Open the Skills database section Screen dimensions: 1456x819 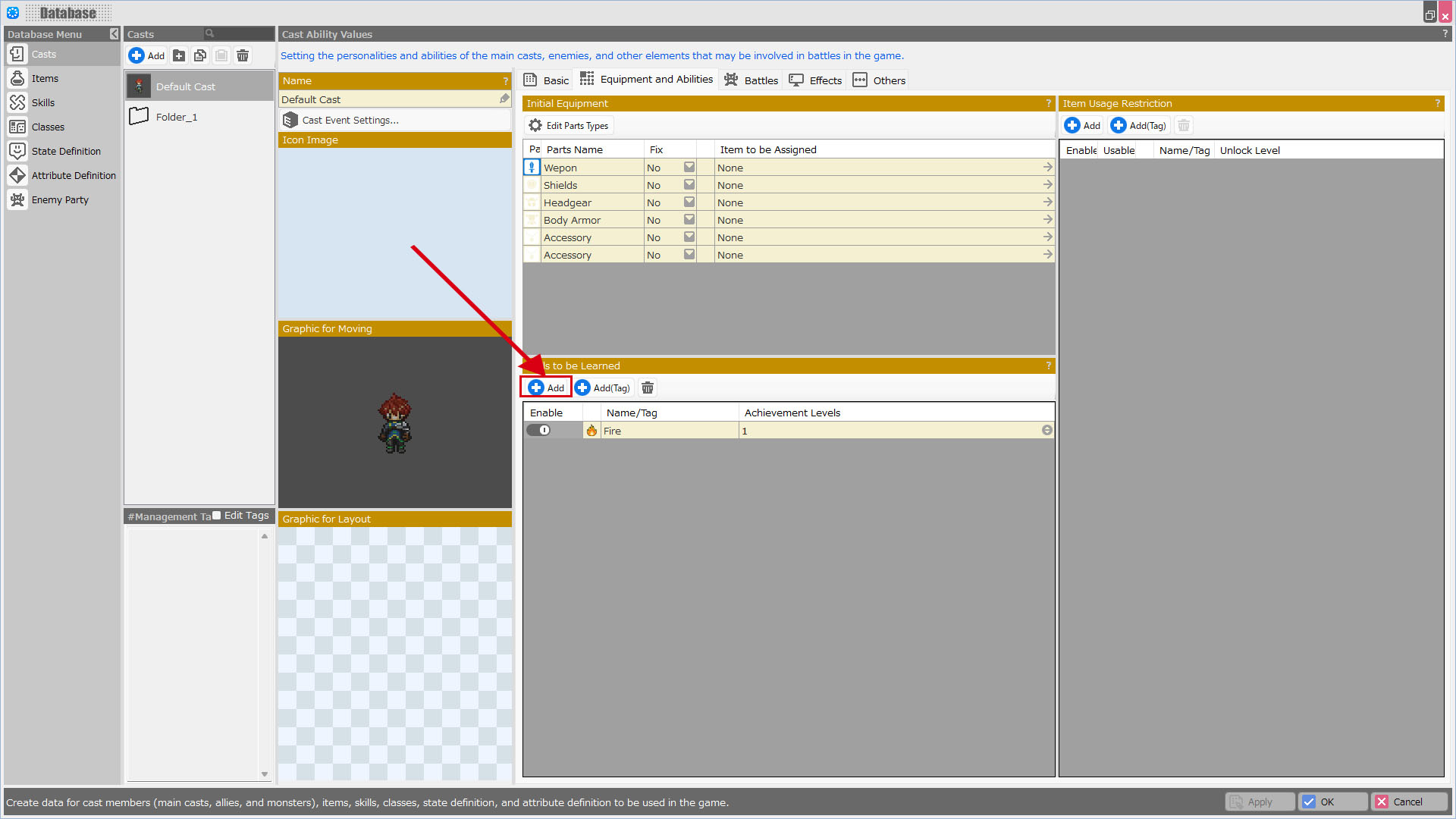click(x=62, y=102)
